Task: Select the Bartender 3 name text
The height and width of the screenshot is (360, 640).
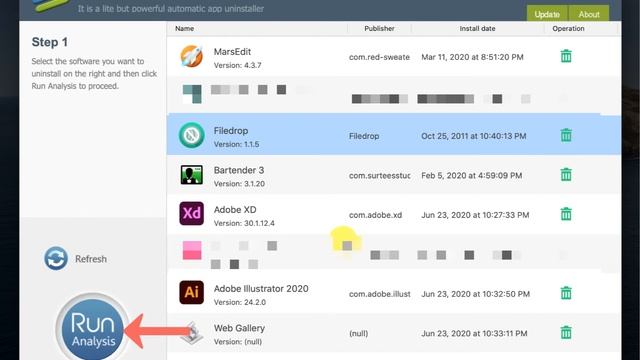Action: tap(239, 170)
